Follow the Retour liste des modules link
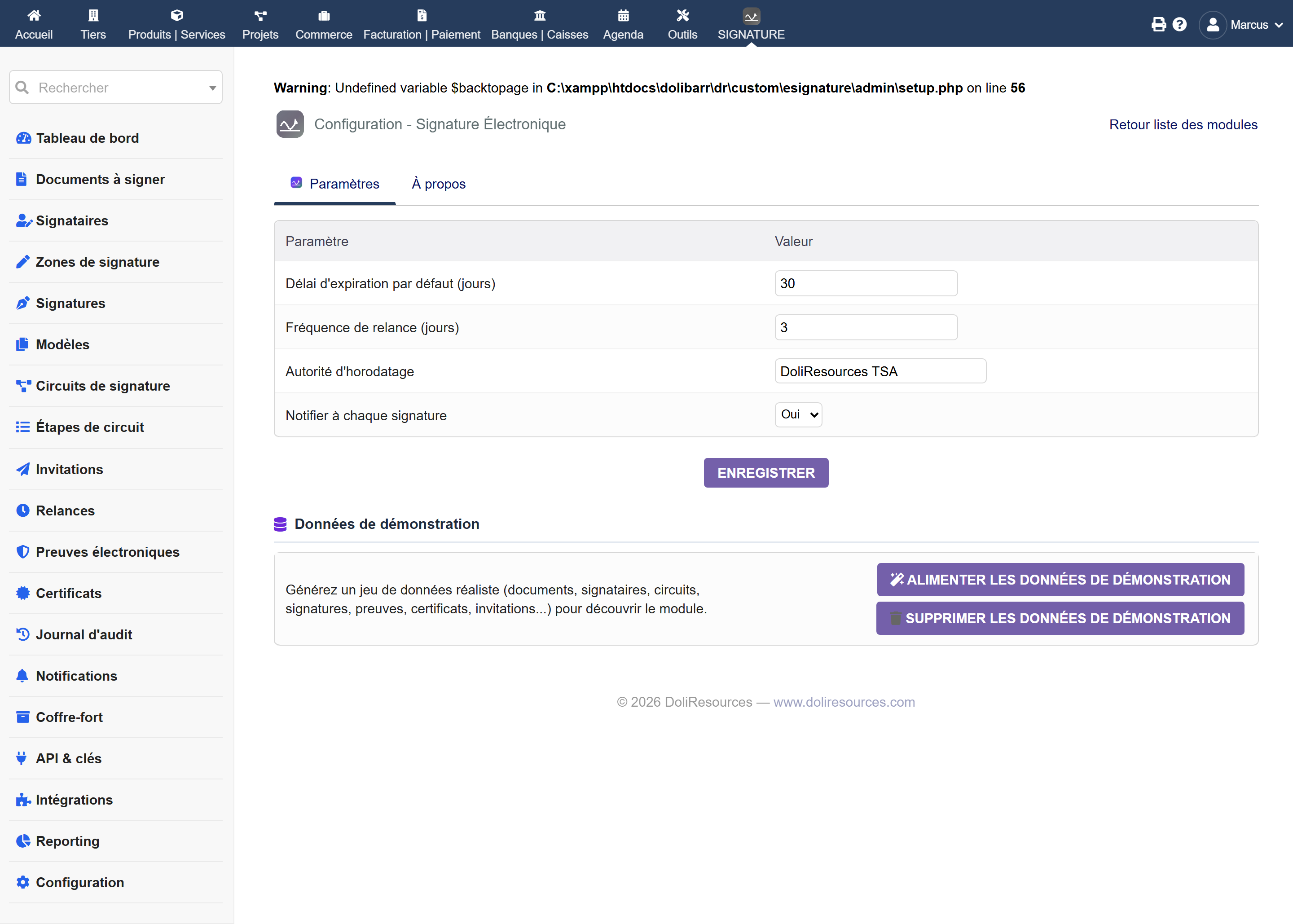 point(1183,125)
